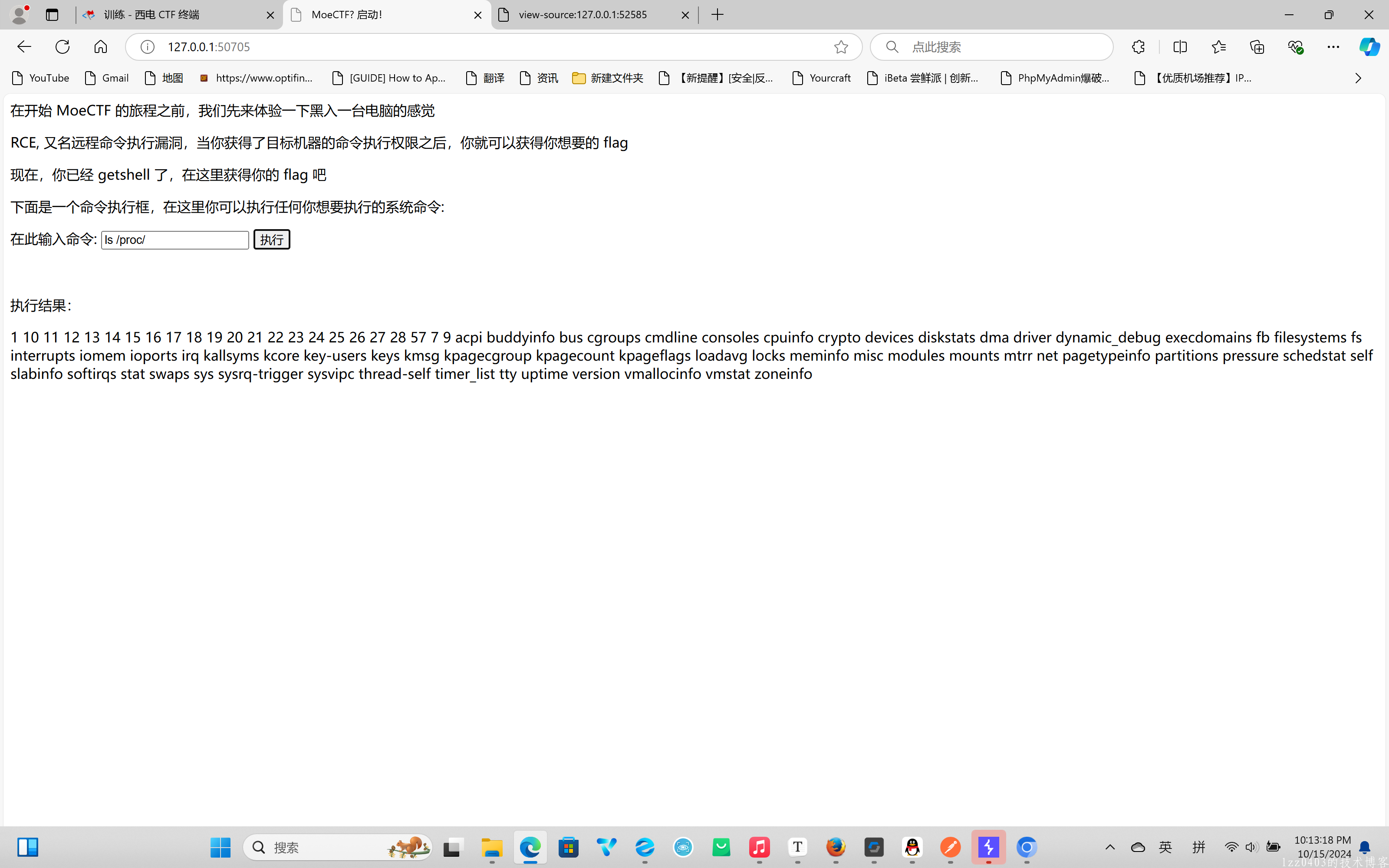Viewport: 1389px width, 868px height.
Task: Switch input language 英 indicator
Action: tap(1165, 847)
